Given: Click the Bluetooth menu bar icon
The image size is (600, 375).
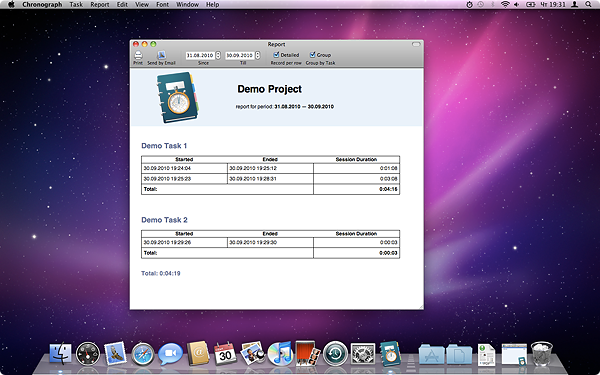Looking at the screenshot, I should pos(493,5).
